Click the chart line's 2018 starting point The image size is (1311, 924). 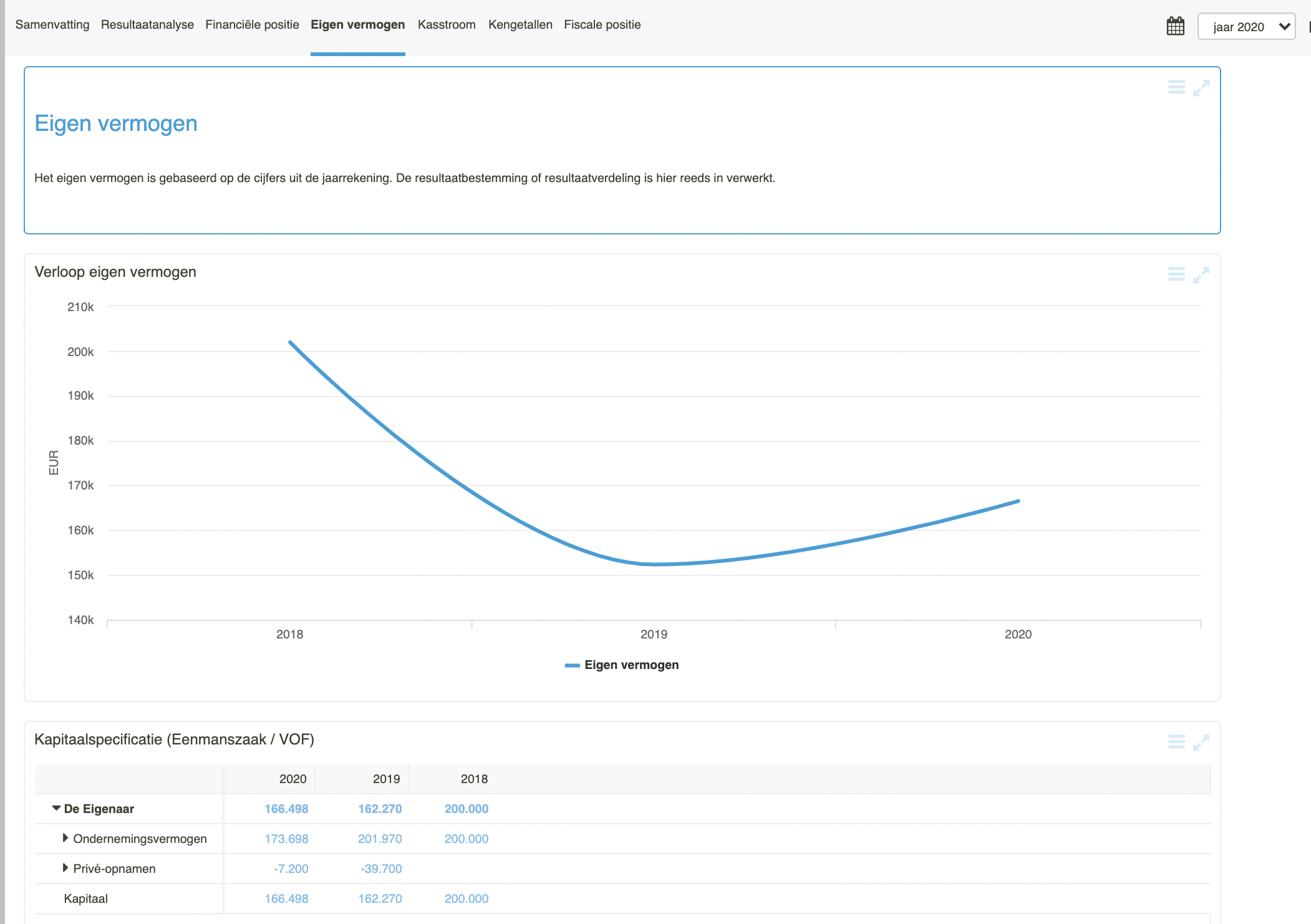pos(290,342)
